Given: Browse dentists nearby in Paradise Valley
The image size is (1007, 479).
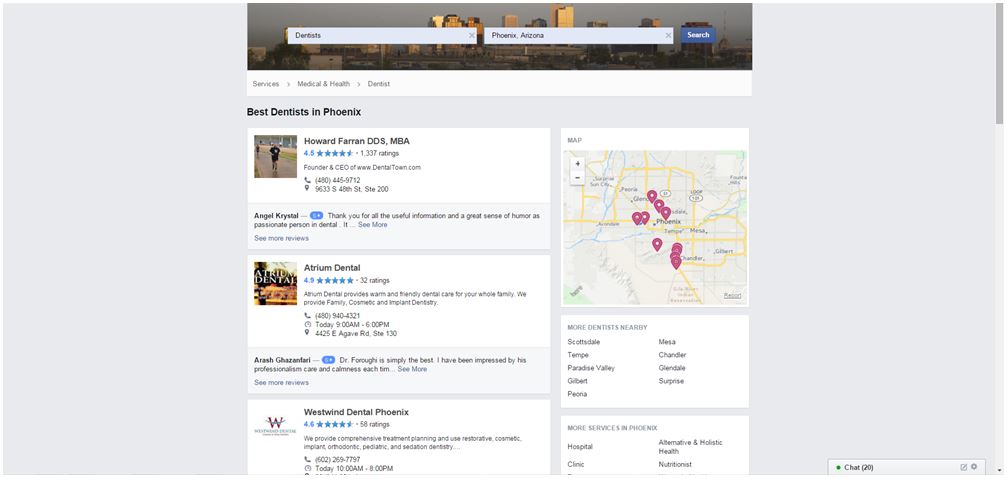Looking at the screenshot, I should 591,368.
